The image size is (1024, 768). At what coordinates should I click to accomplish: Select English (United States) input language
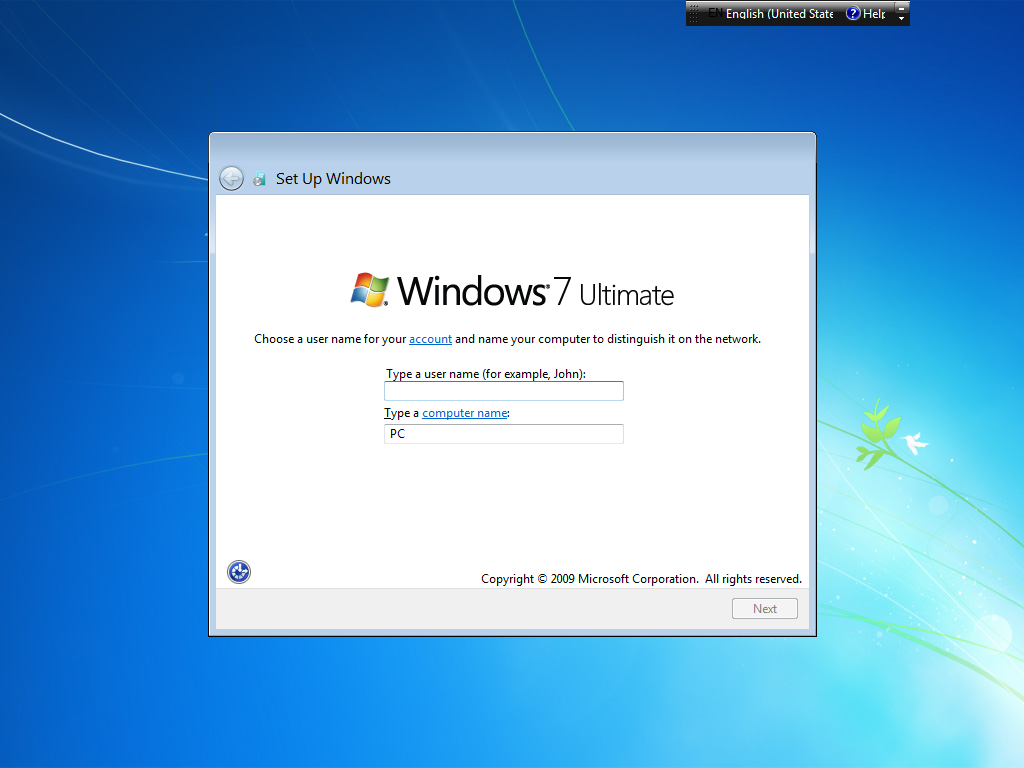point(779,14)
